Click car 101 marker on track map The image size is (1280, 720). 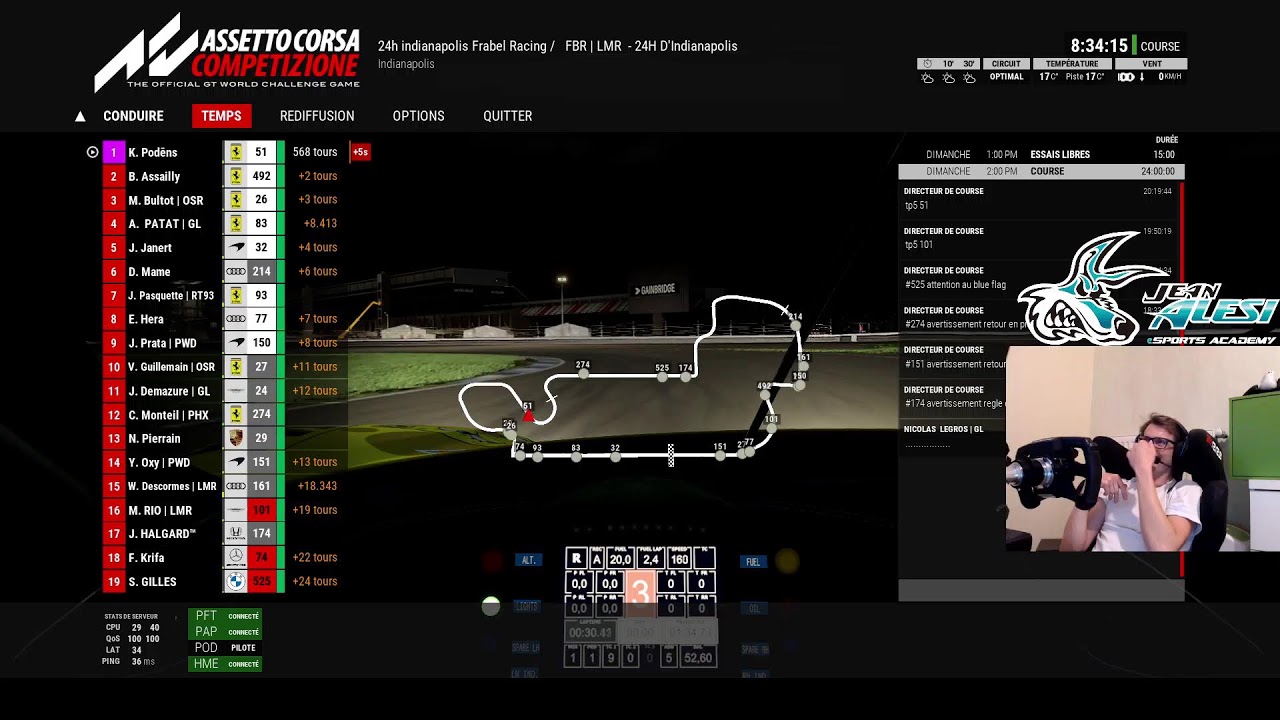(772, 427)
